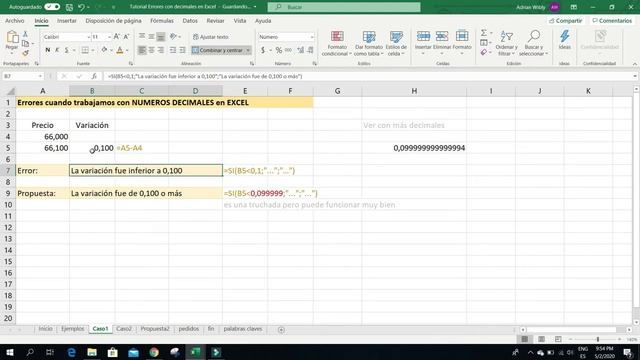This screenshot has height=360, width=640.
Task: Toggle italic K formatting
Action: pyautogui.click(x=57, y=50)
